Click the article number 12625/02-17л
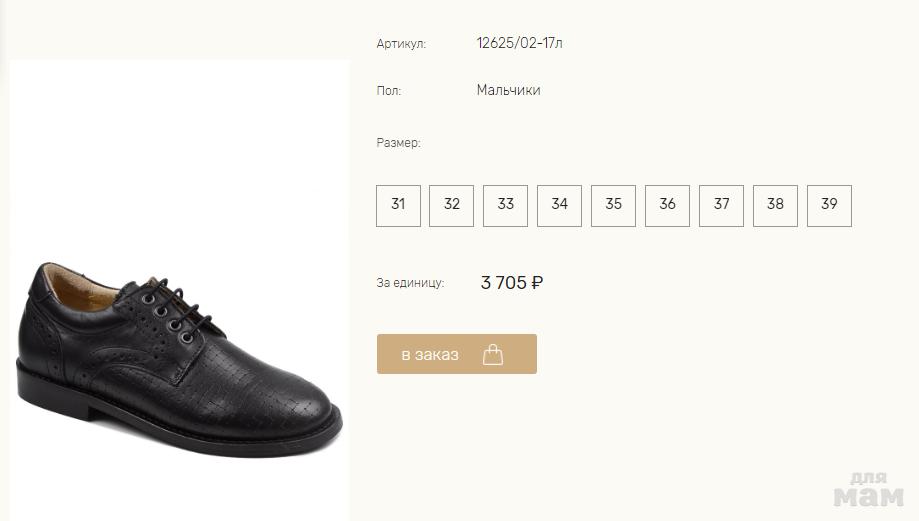Image resolution: width=919 pixels, height=521 pixels. (526, 43)
